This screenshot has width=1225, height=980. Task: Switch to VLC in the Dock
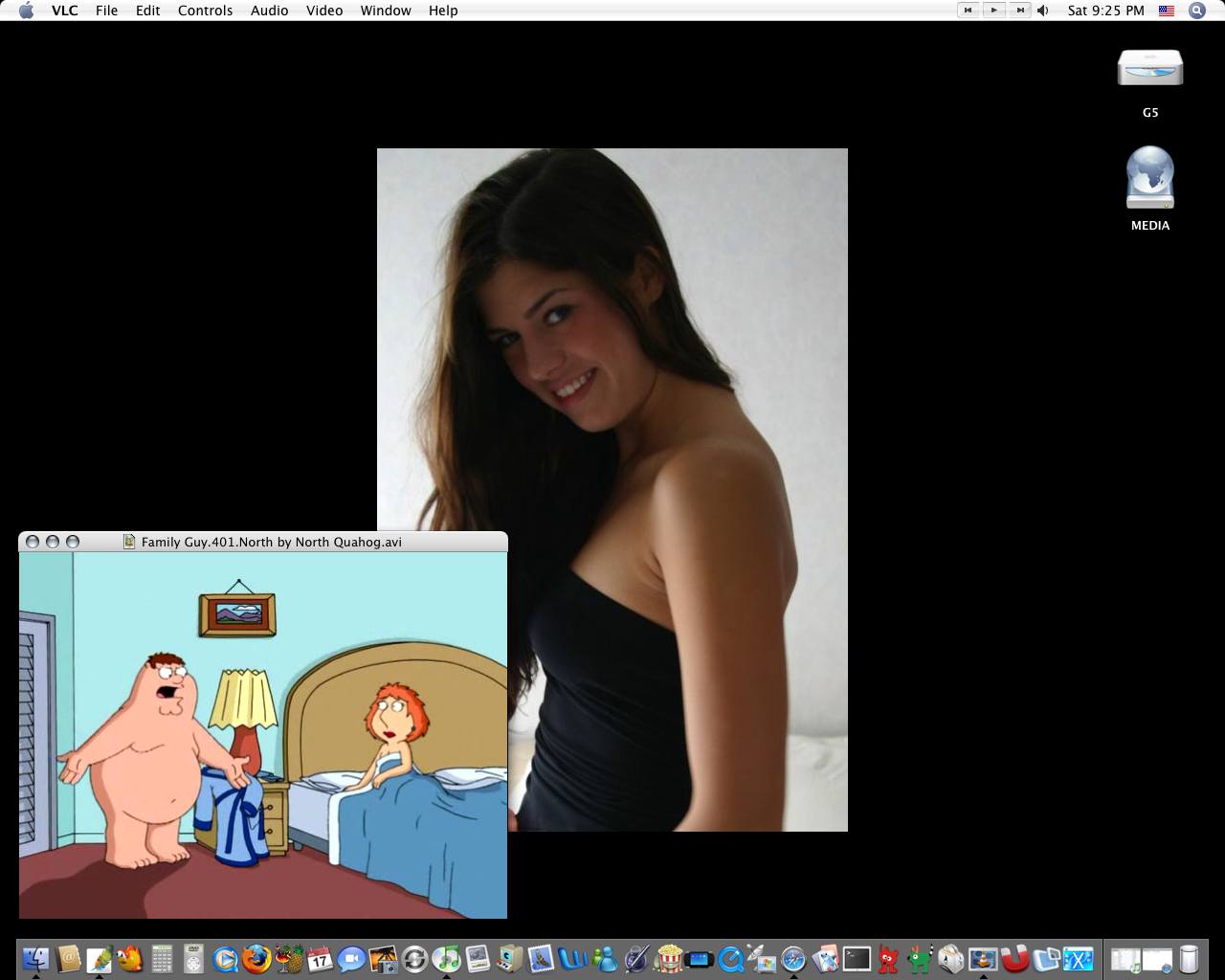pyautogui.click(x=983, y=959)
